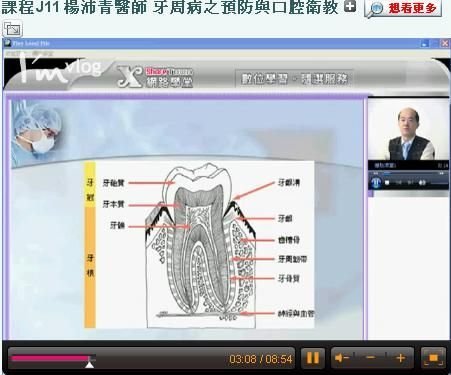Viewport: 451px width, 375px height.
Task: Click the white triangle playhead marker
Action: coord(89,365)
